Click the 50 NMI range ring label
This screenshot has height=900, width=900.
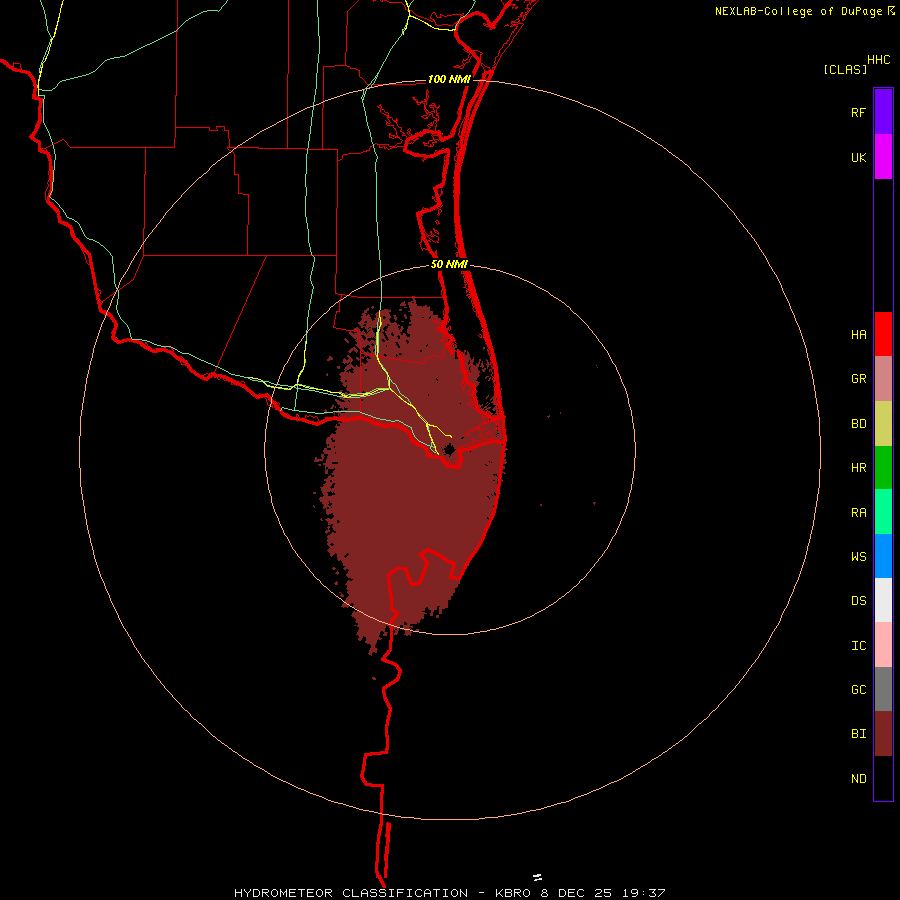click(x=449, y=264)
